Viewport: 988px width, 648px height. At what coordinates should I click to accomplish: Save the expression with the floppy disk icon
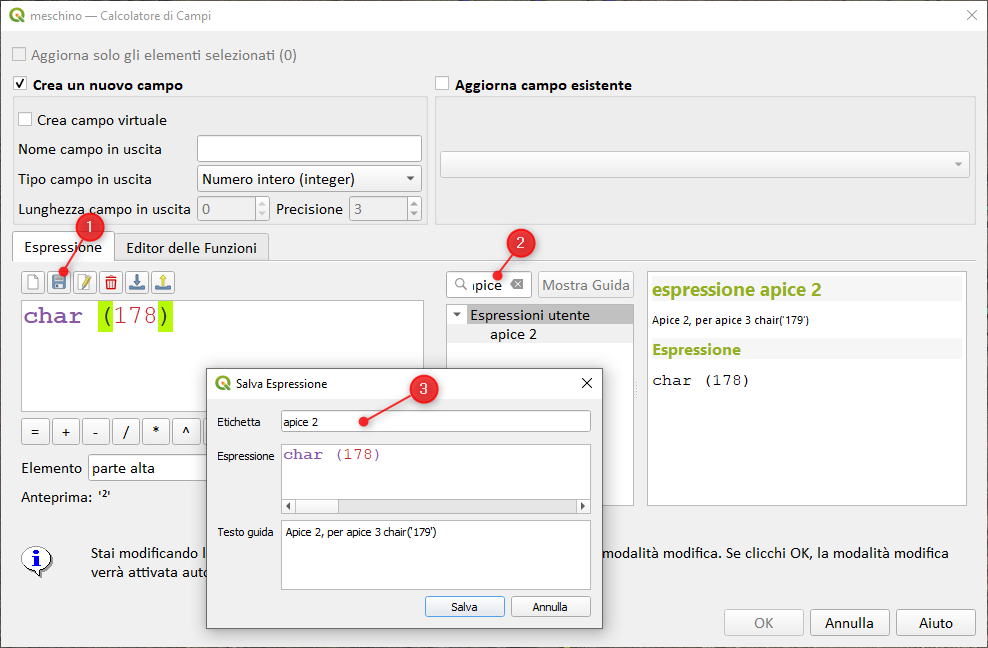[x=59, y=283]
